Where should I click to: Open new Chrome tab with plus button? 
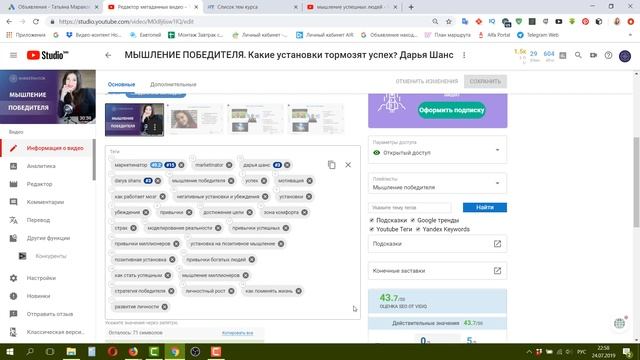[411, 7]
